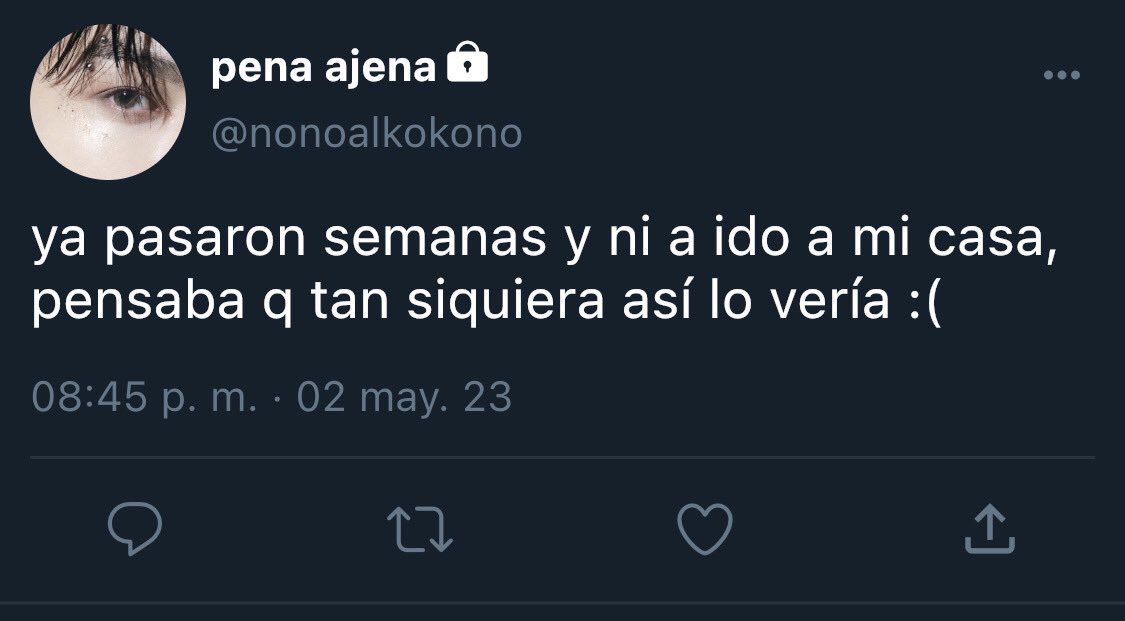
Task: Click the divider line below the timestamp
Action: pyautogui.click(x=562, y=457)
